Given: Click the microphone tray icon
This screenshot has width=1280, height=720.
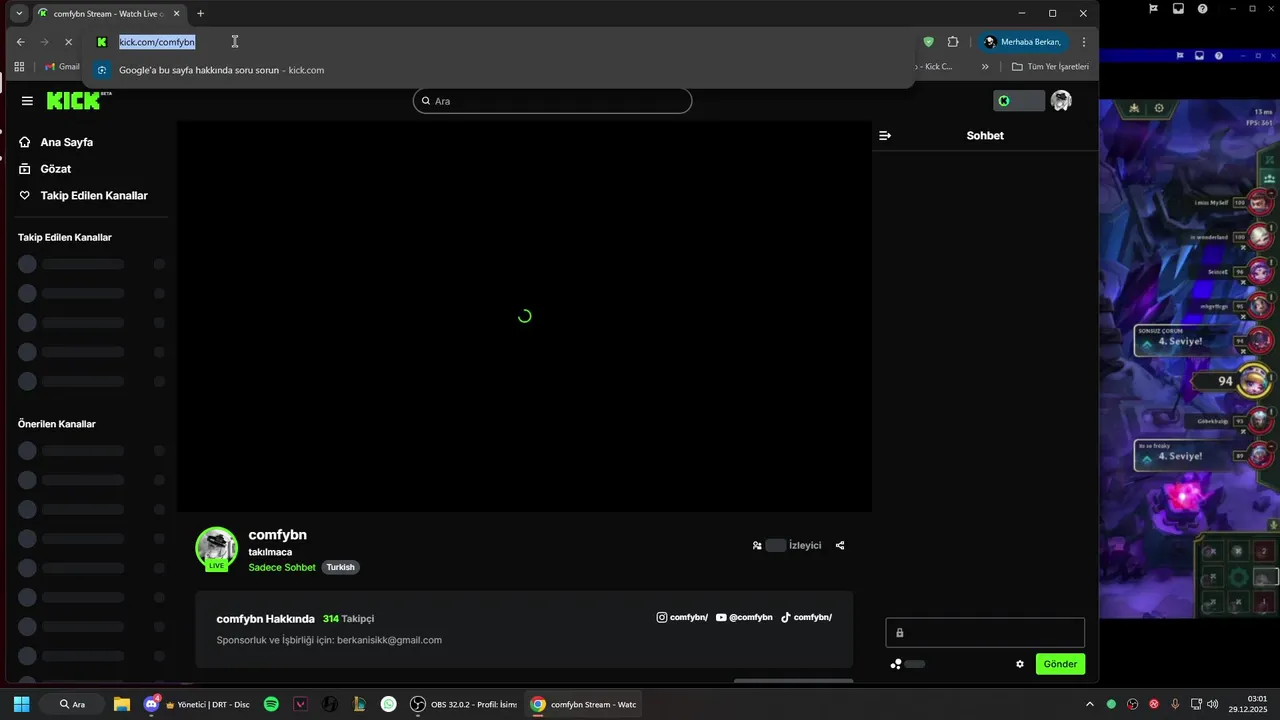Looking at the screenshot, I should pyautogui.click(x=1175, y=704).
